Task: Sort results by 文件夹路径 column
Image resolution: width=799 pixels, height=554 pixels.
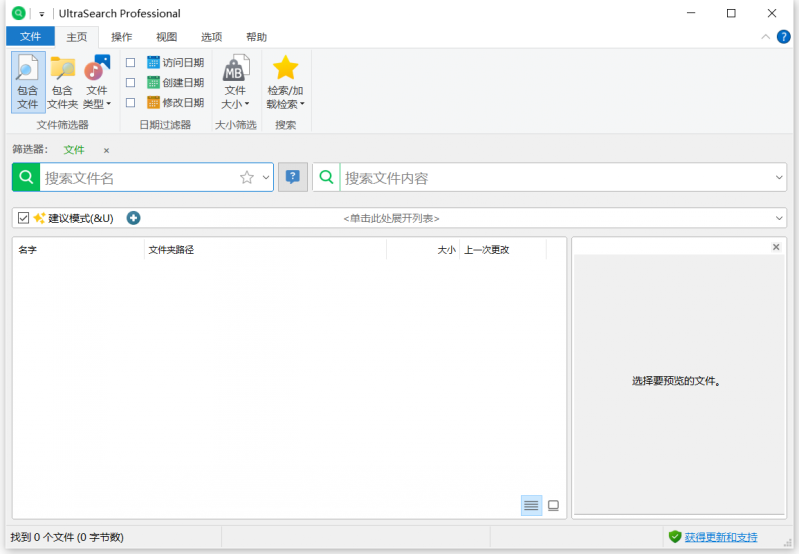Action: tap(265, 250)
